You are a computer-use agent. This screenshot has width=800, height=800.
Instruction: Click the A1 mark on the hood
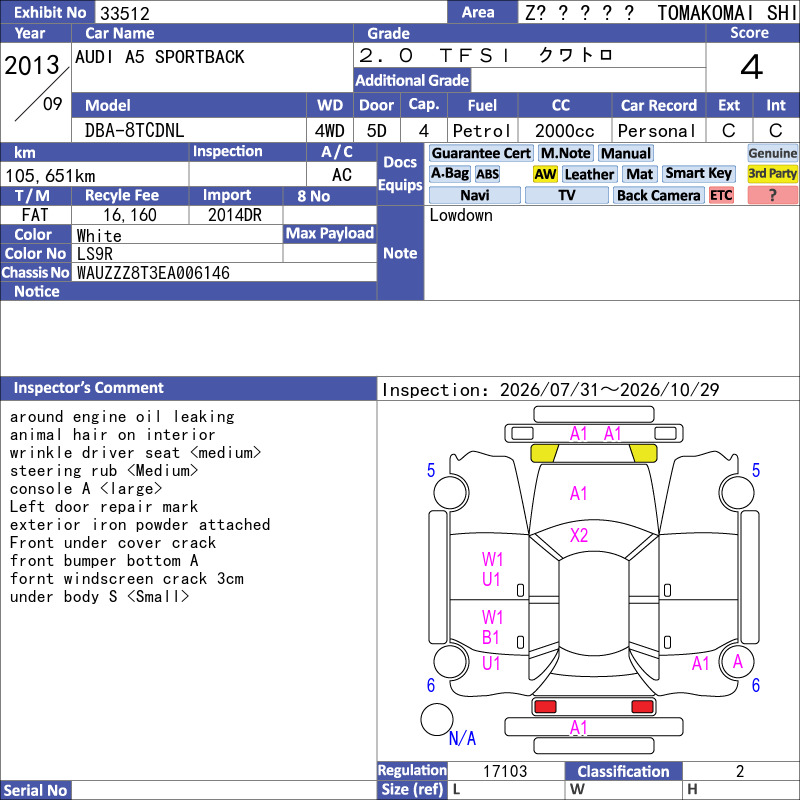(x=579, y=494)
